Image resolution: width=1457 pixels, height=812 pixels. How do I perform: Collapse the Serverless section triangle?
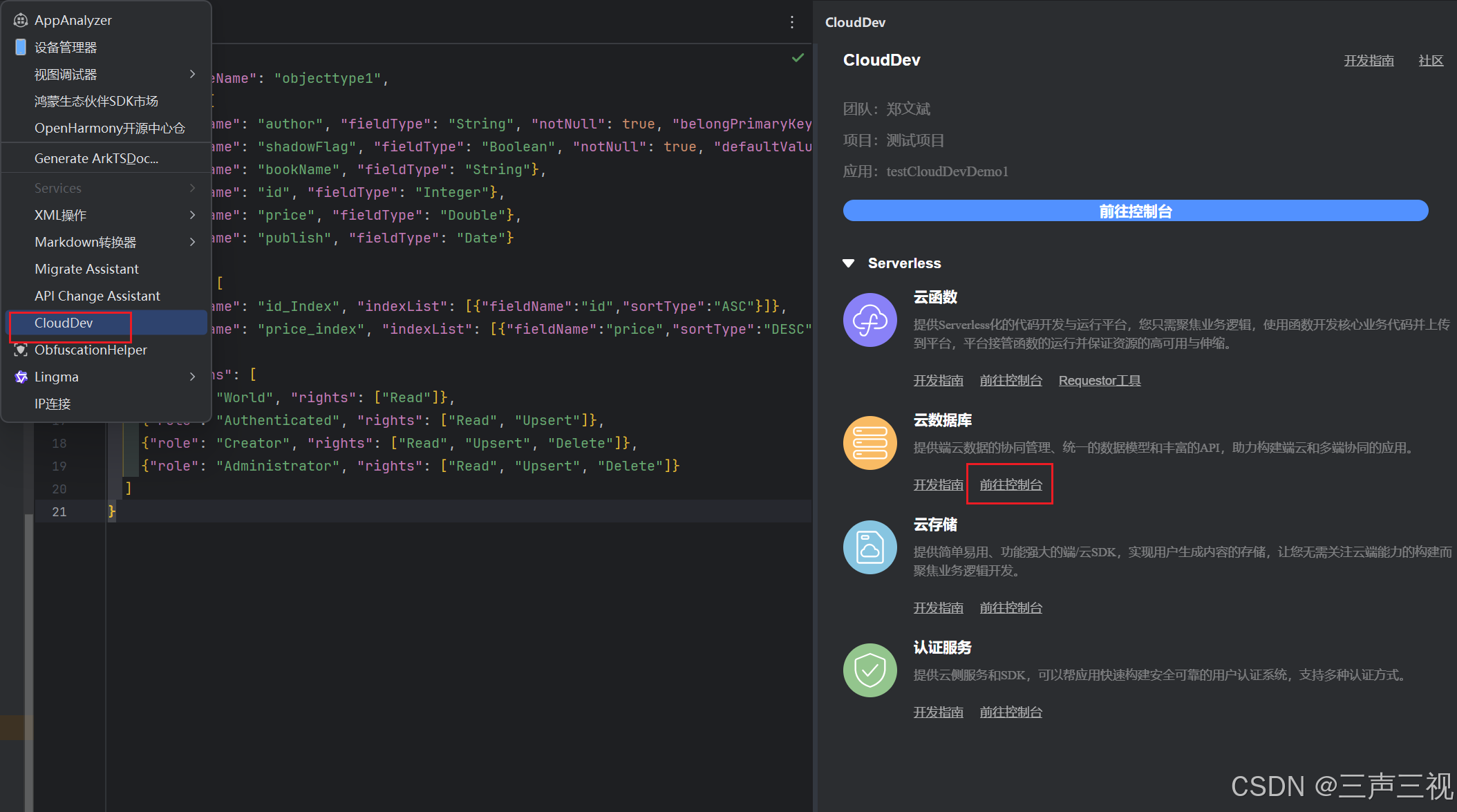tap(849, 263)
